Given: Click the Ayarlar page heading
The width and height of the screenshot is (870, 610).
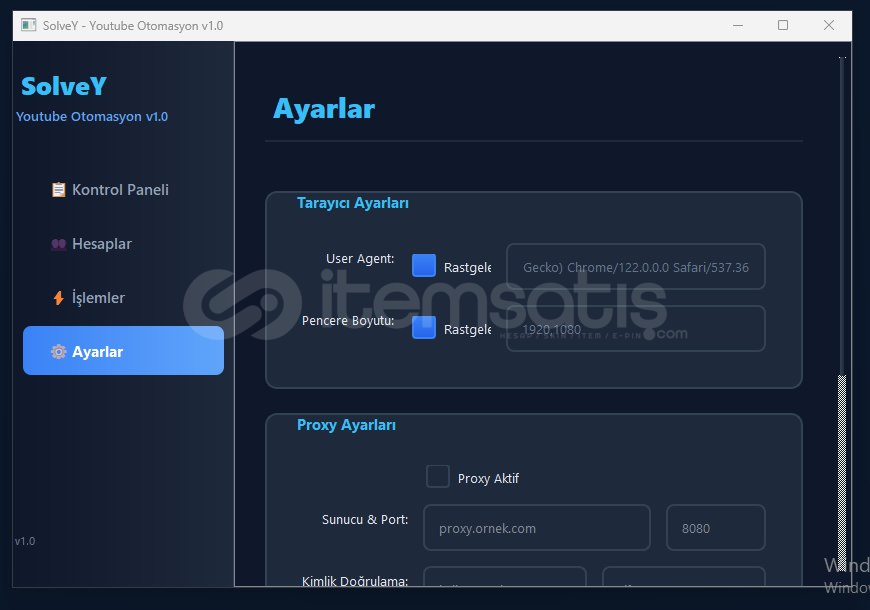Looking at the screenshot, I should (324, 109).
